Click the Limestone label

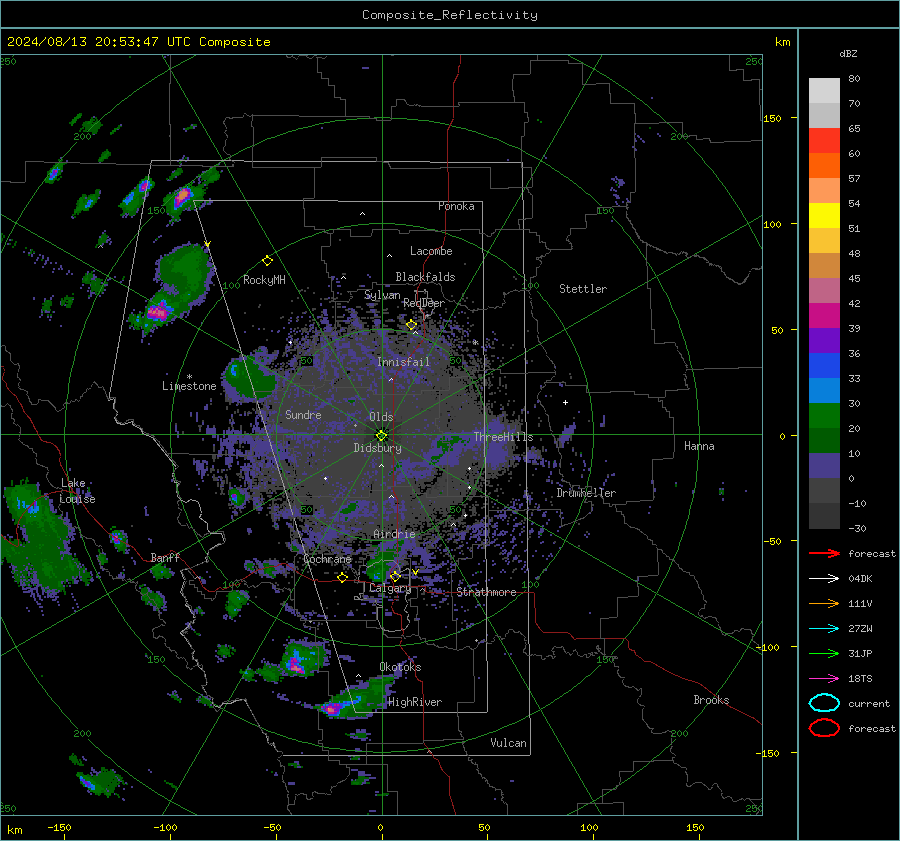click(189, 386)
